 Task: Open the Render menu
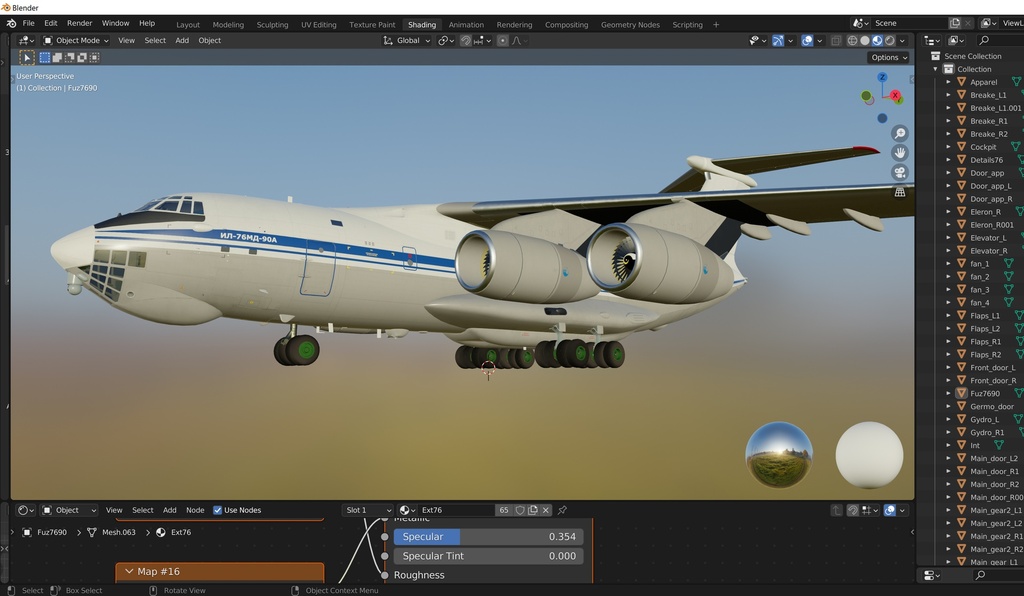(x=79, y=23)
